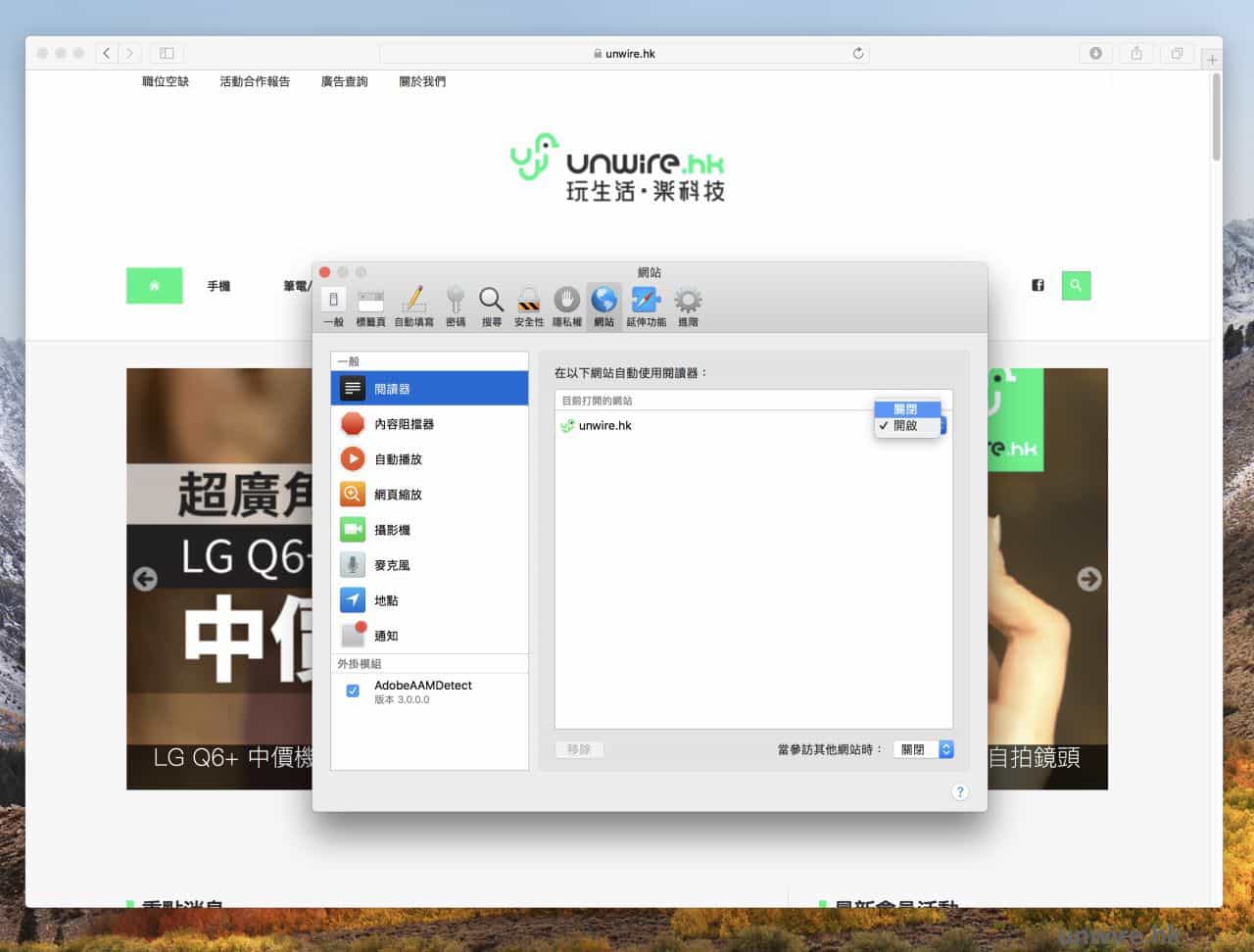Open the AutoFill pencil preferences icon
Image resolution: width=1254 pixels, height=952 pixels.
pos(413,306)
